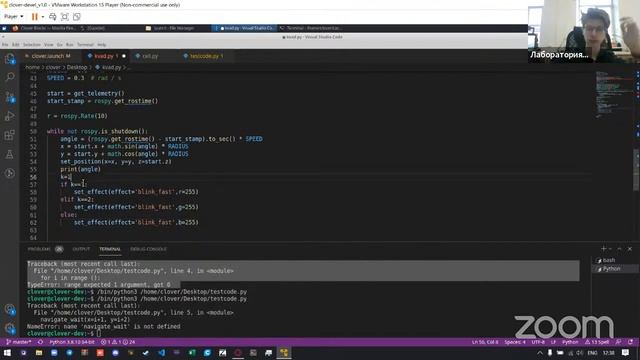Select Desktop in the breadcrumb path
This screenshot has width=640, height=360.
[x=77, y=67]
